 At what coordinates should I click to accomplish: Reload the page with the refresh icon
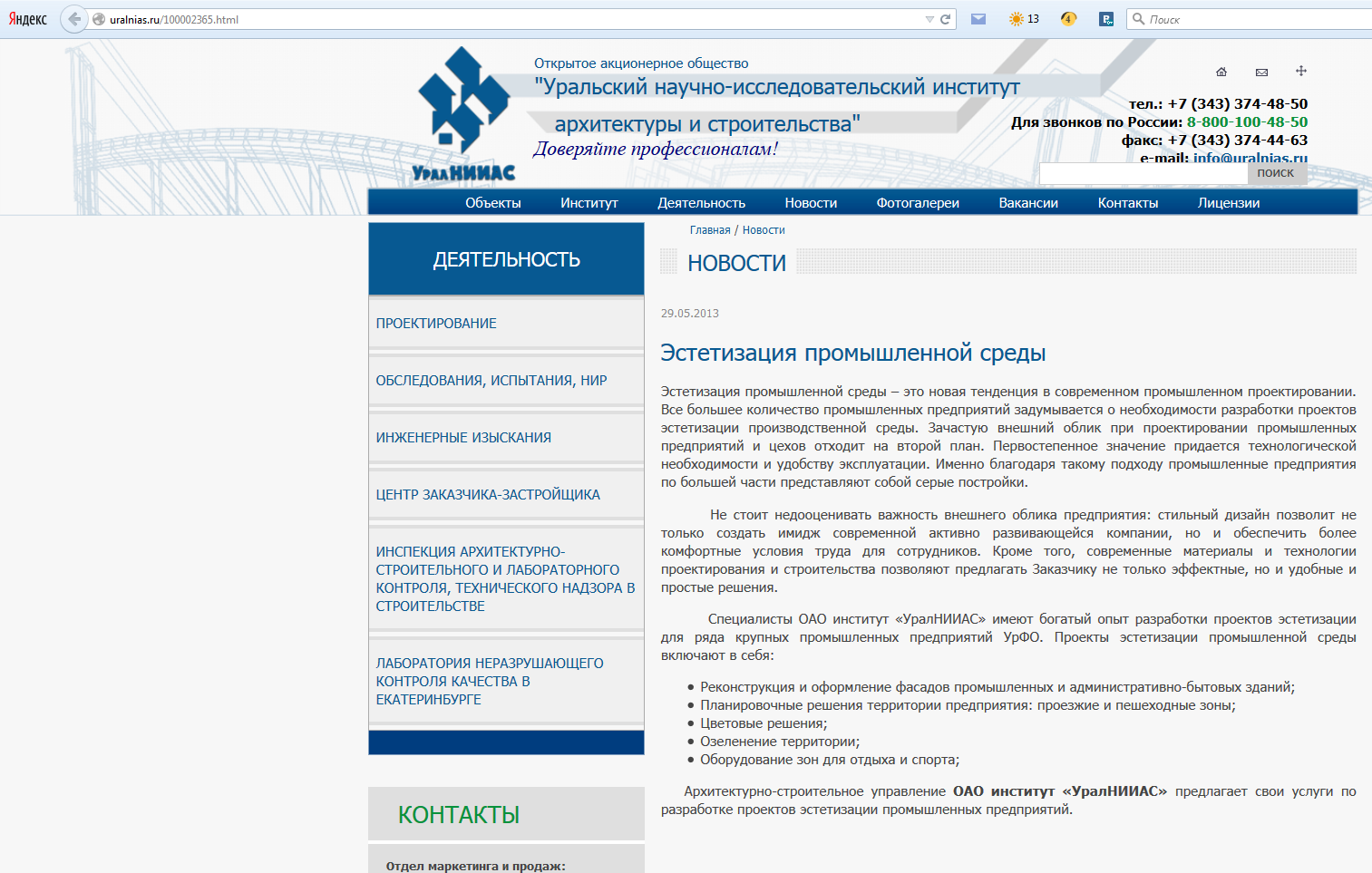coord(945,19)
